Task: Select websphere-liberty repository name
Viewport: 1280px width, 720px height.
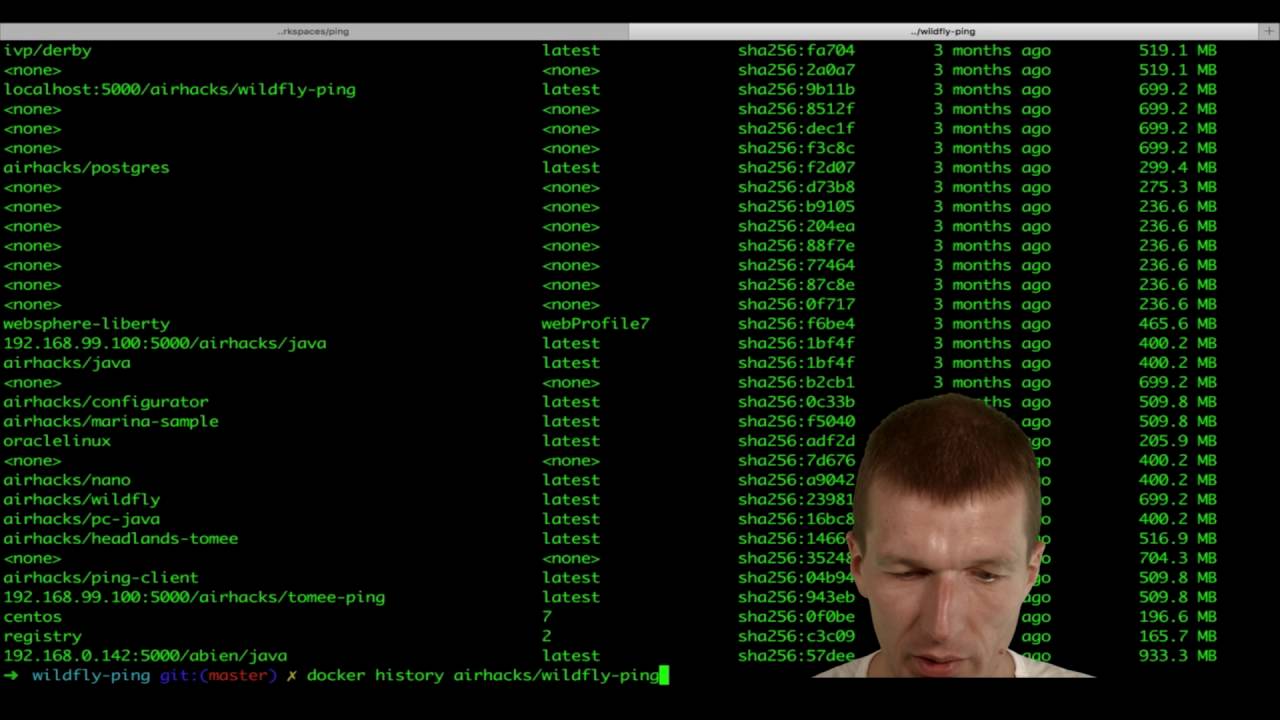Action: tap(86, 323)
